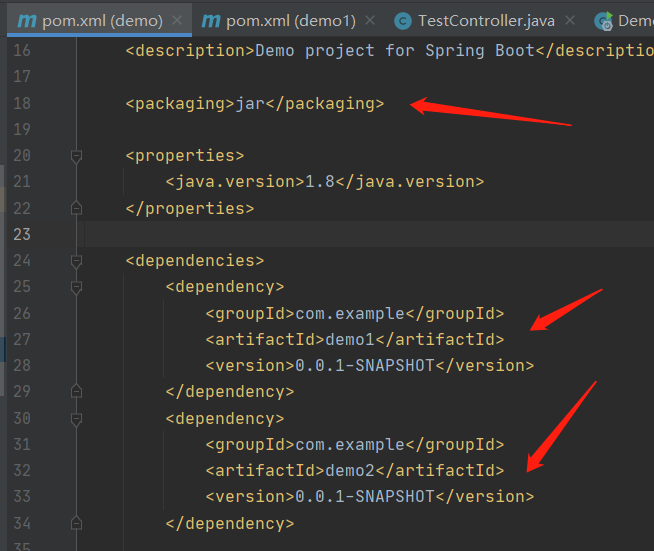Image resolution: width=654 pixels, height=551 pixels.
Task: Click the run configuration icon on the Demo tab
Action: point(603,21)
